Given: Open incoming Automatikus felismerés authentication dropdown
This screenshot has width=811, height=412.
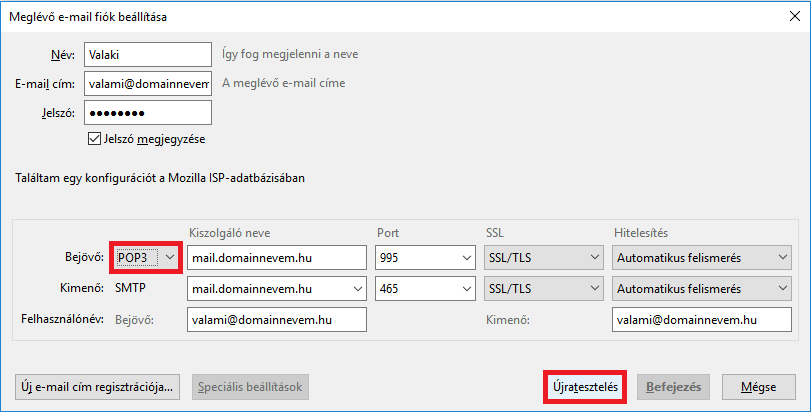Looking at the screenshot, I should (702, 257).
